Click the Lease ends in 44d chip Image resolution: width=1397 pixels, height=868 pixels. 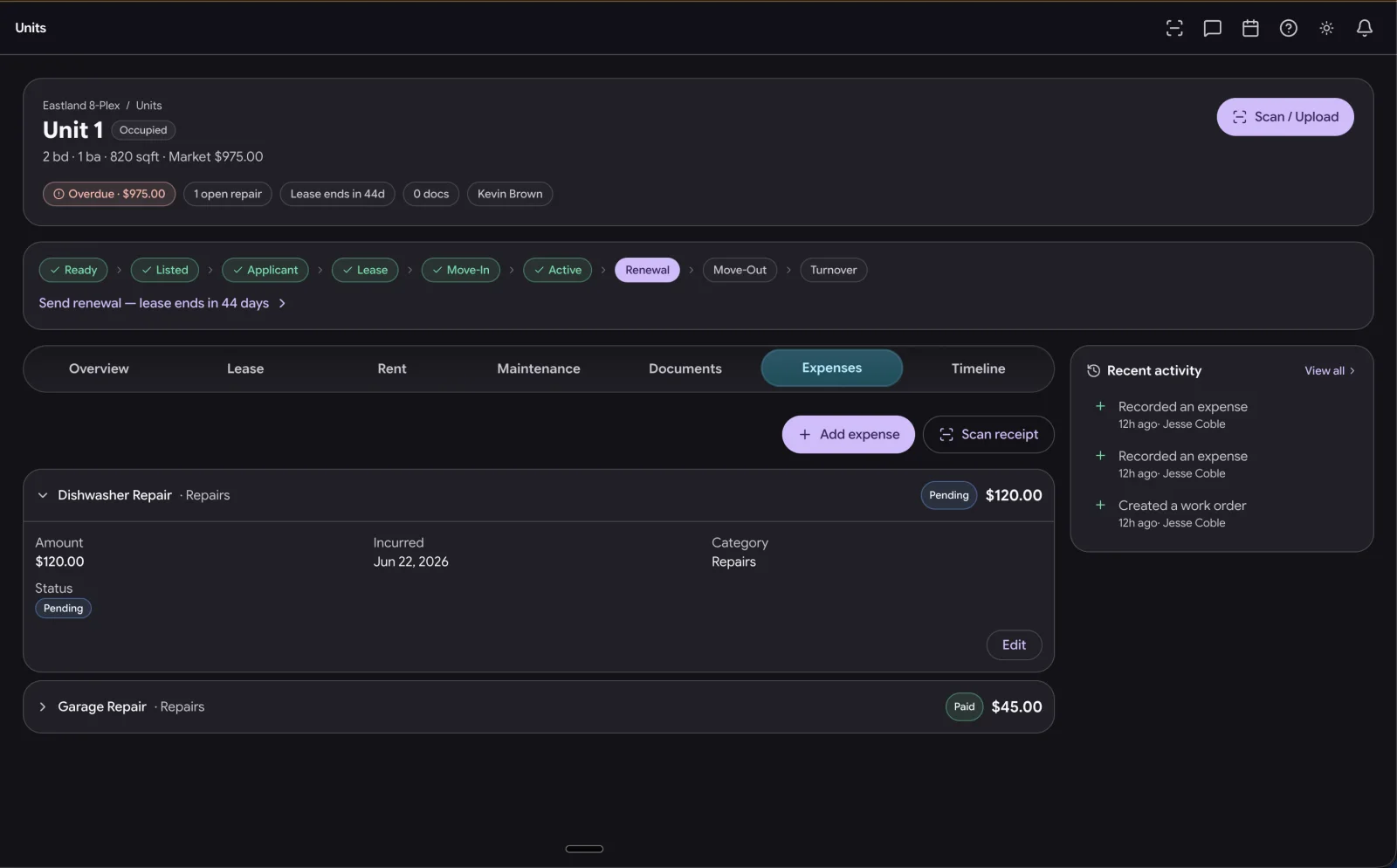click(337, 194)
